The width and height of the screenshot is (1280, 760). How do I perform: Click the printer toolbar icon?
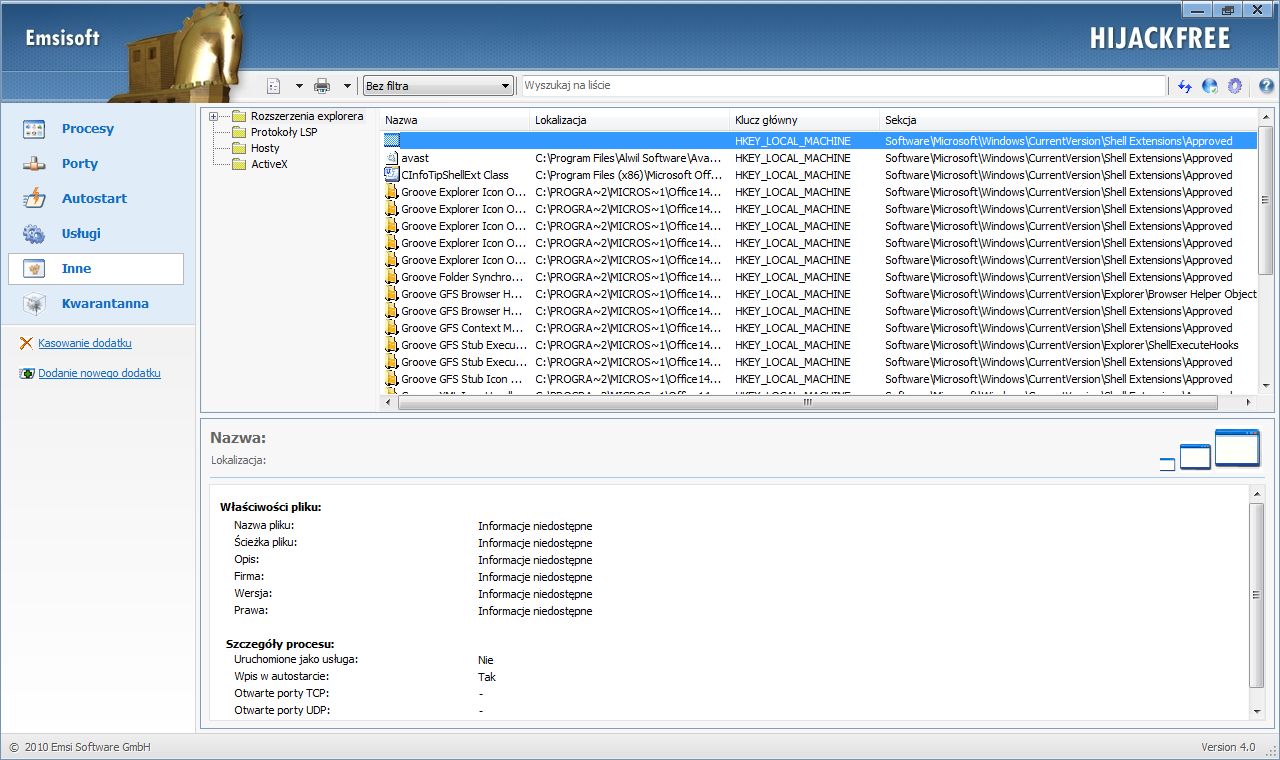click(x=322, y=86)
